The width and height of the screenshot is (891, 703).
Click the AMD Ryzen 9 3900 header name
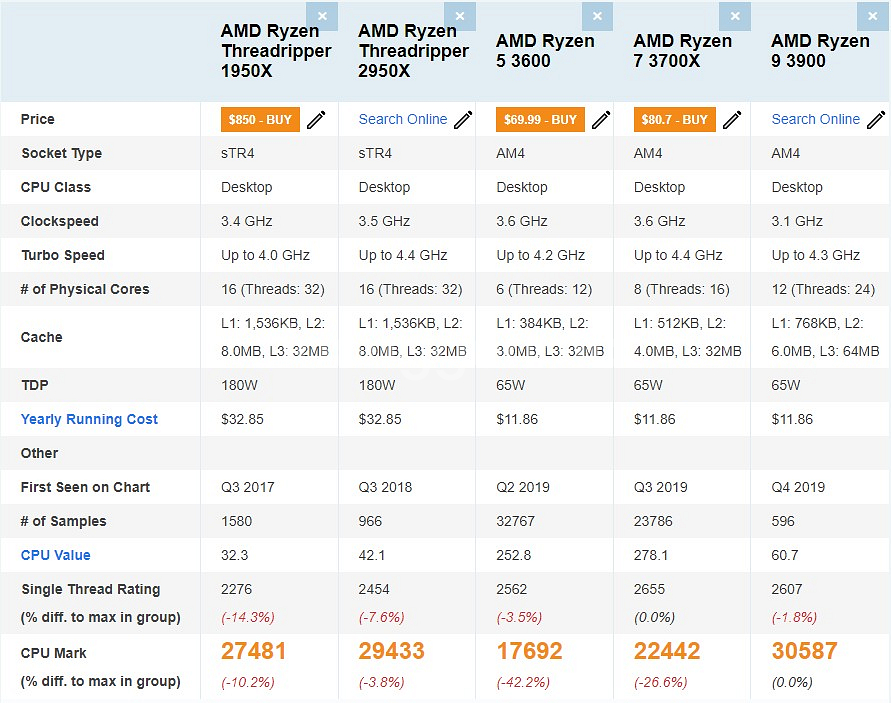pyautogui.click(x=820, y=51)
